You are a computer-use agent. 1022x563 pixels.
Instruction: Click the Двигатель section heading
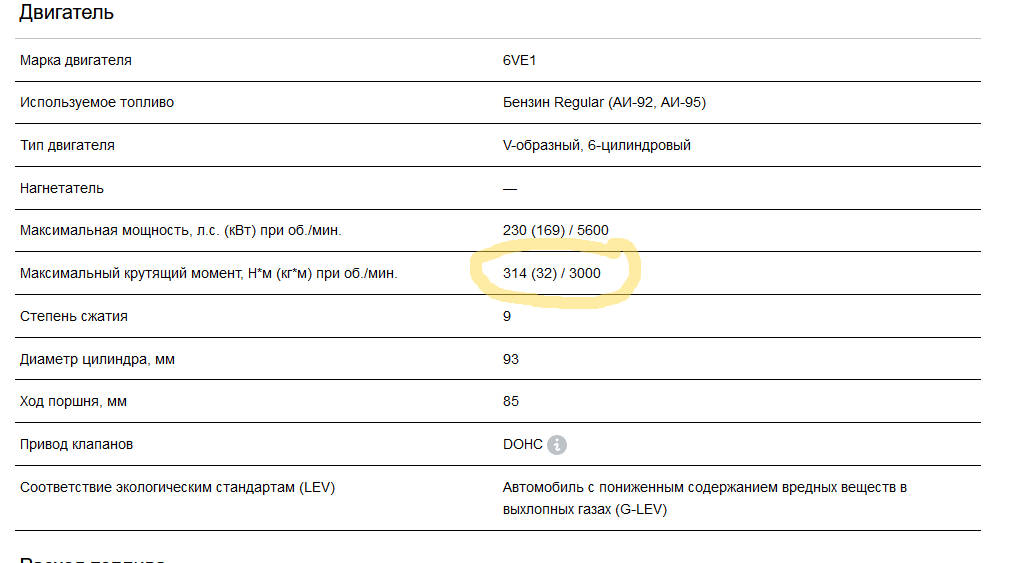pos(66,12)
